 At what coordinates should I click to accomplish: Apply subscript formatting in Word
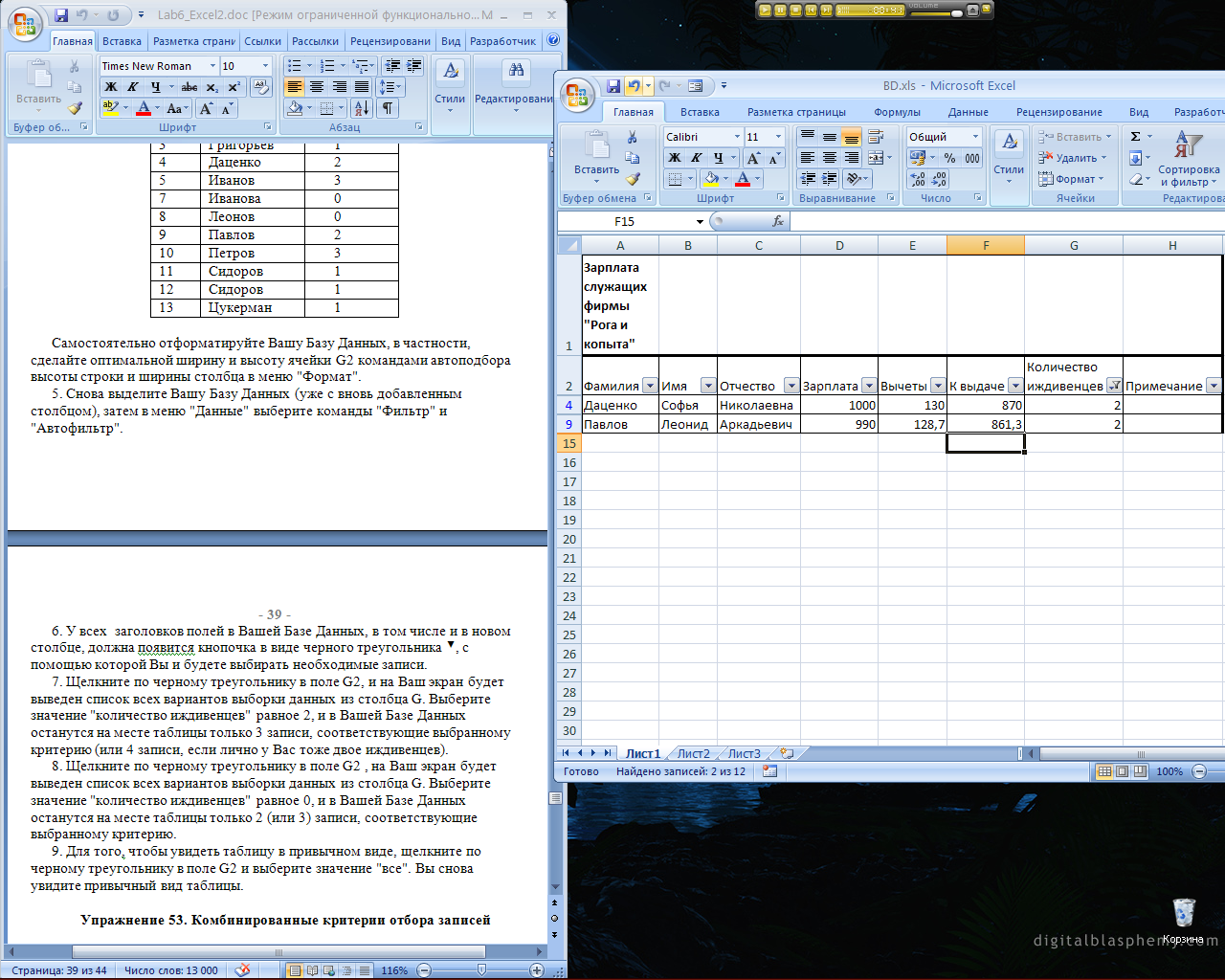[212, 87]
